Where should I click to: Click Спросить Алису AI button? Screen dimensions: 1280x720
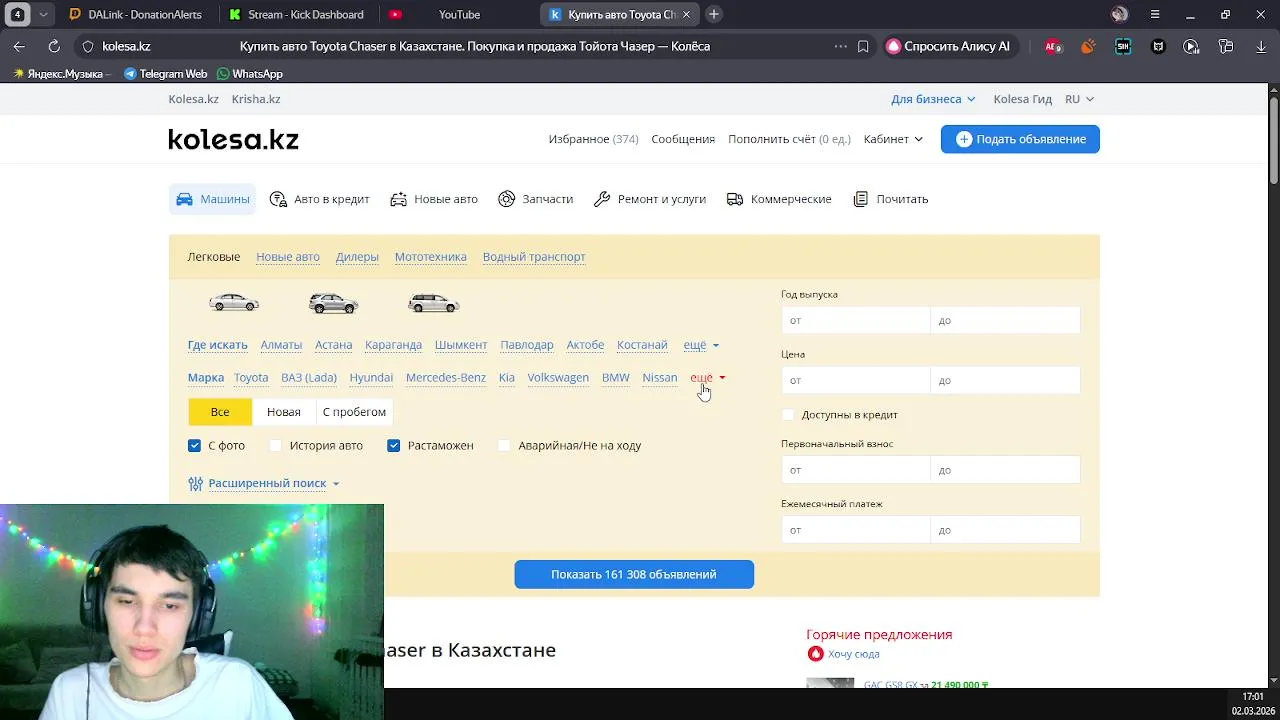[948, 46]
